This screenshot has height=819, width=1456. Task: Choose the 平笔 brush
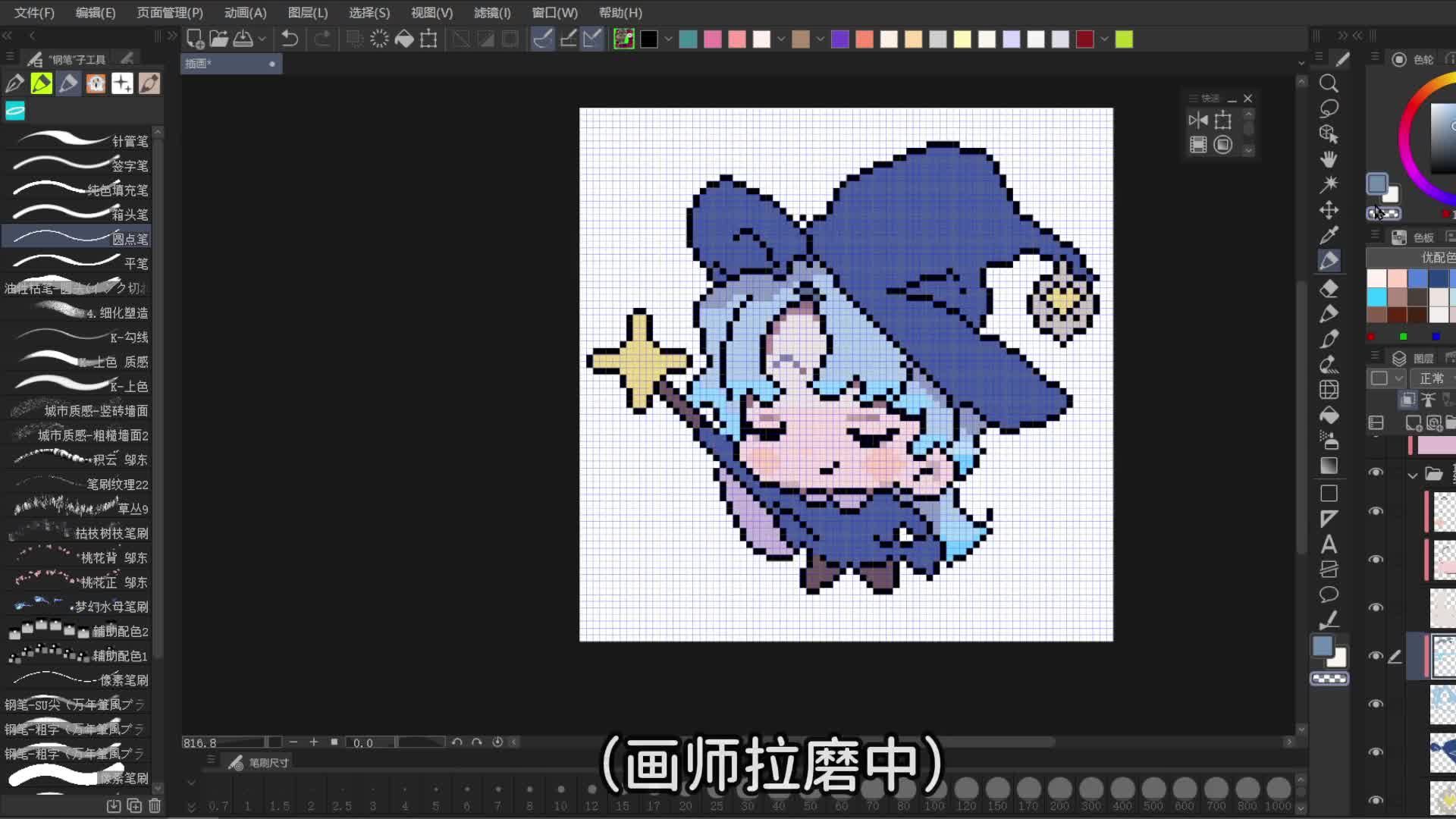click(x=77, y=263)
